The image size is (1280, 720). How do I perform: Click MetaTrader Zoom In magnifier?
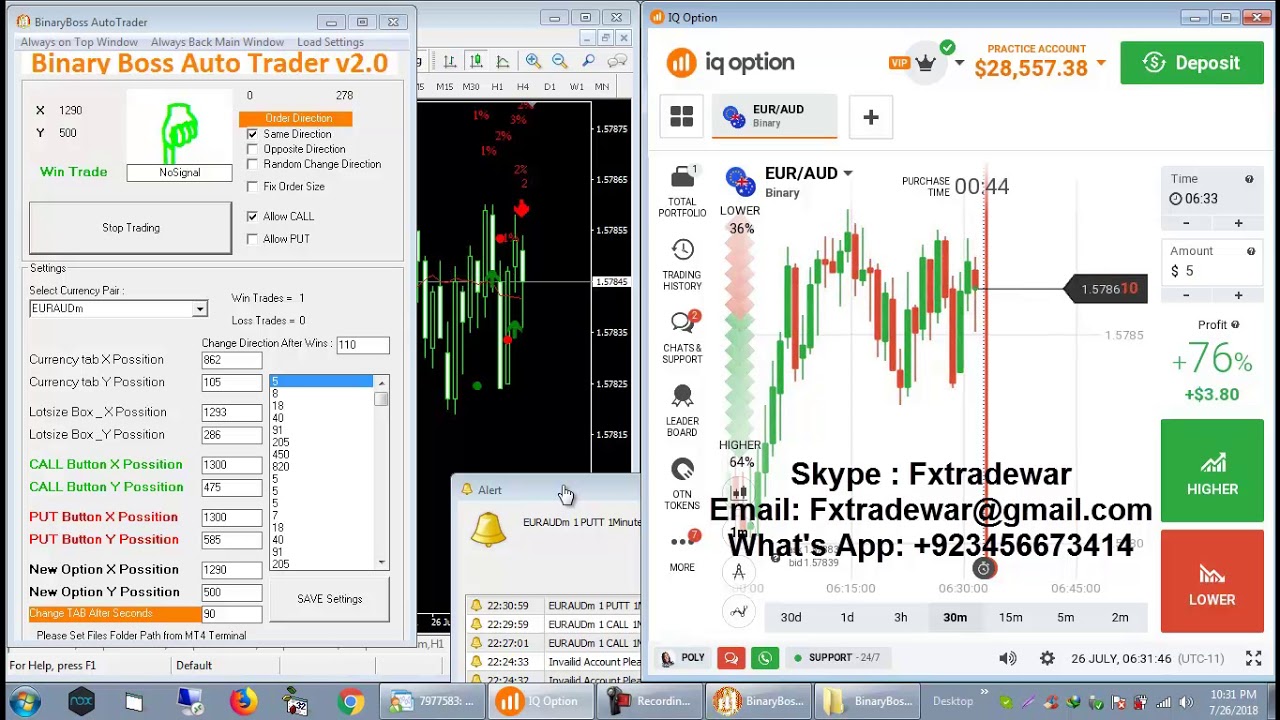click(533, 62)
